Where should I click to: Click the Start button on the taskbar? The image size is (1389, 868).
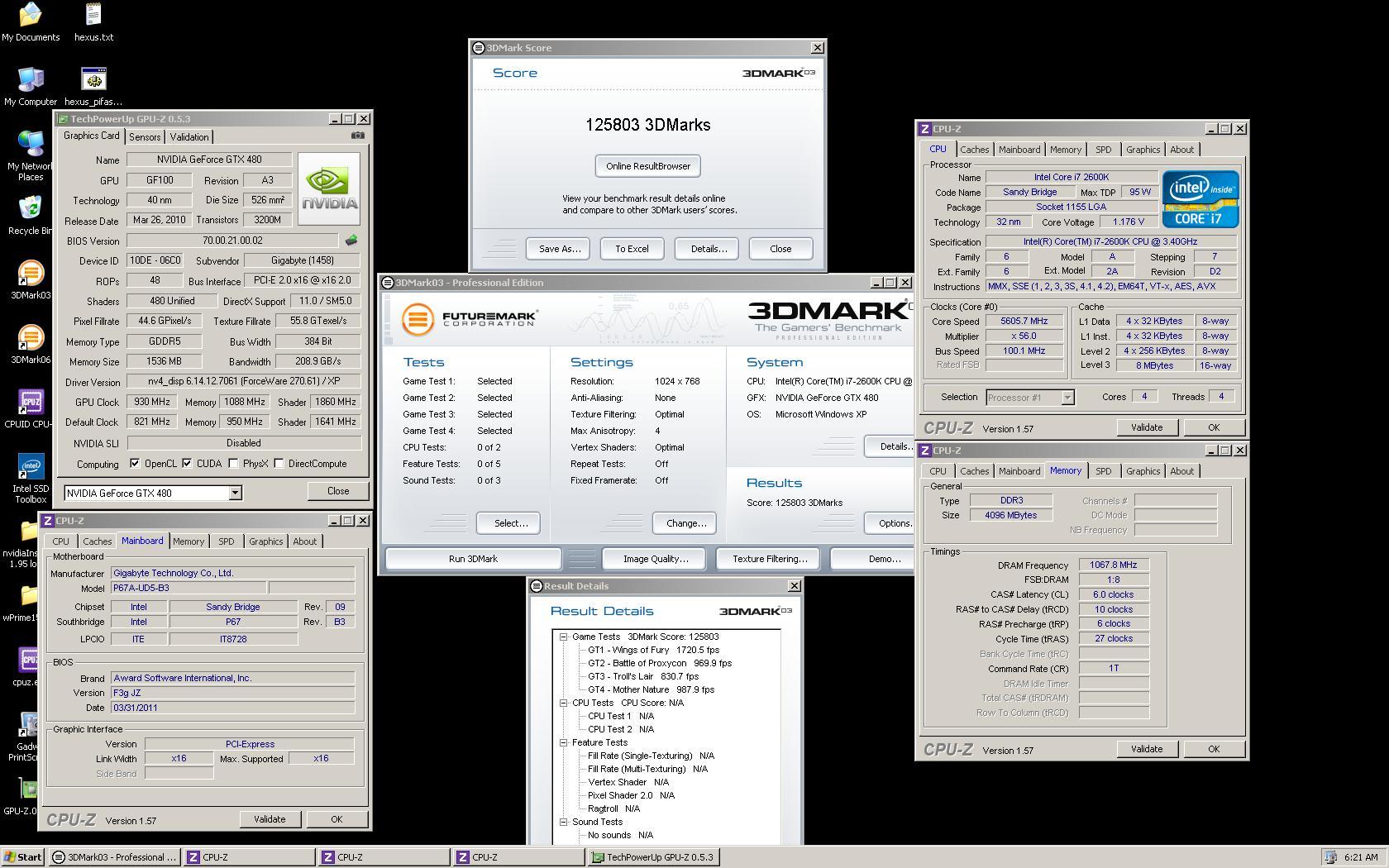[x=23, y=857]
